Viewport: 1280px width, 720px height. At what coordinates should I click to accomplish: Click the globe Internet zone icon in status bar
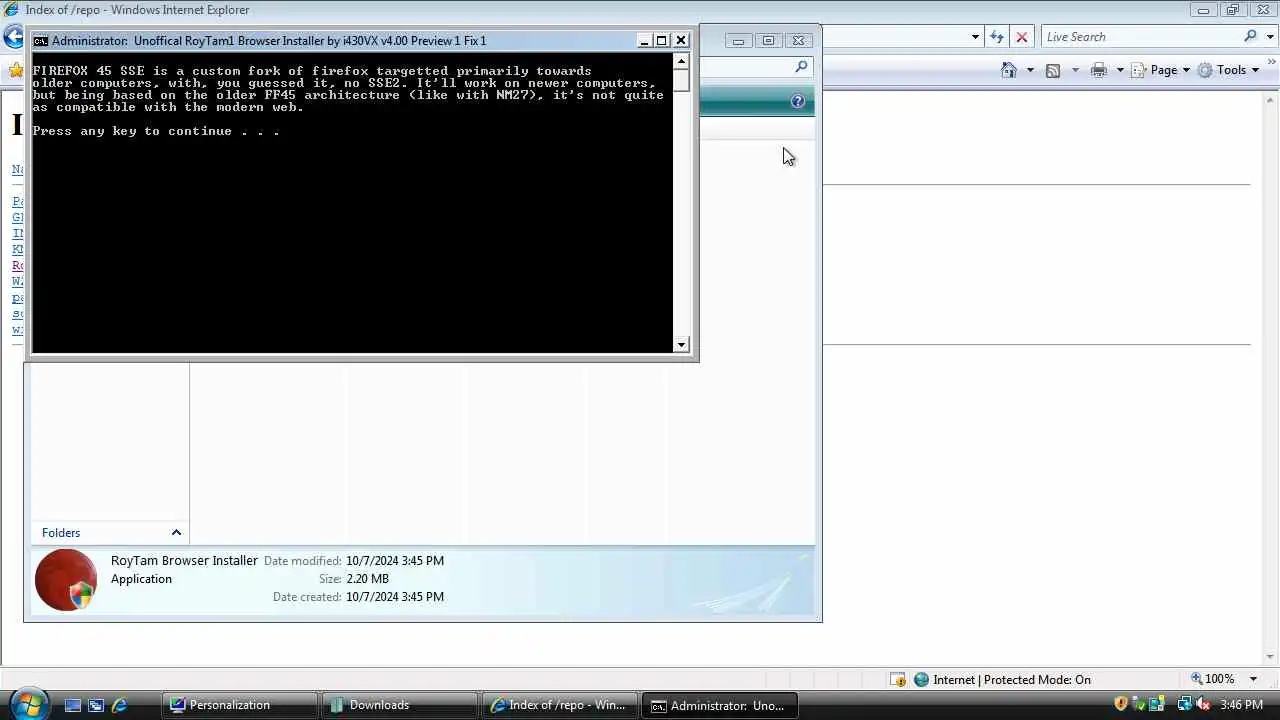921,679
